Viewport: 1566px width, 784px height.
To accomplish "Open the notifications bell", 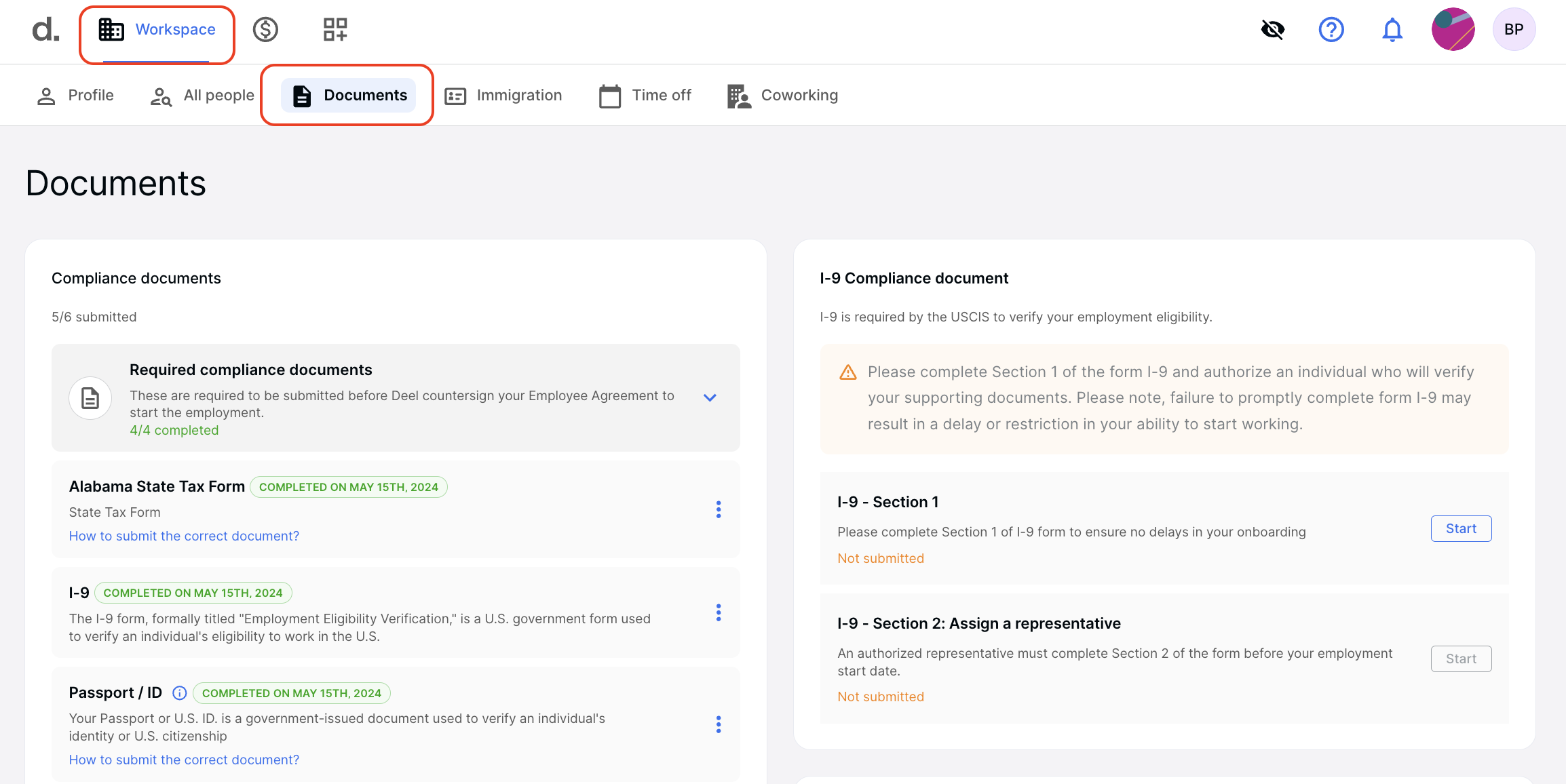I will click(1392, 30).
